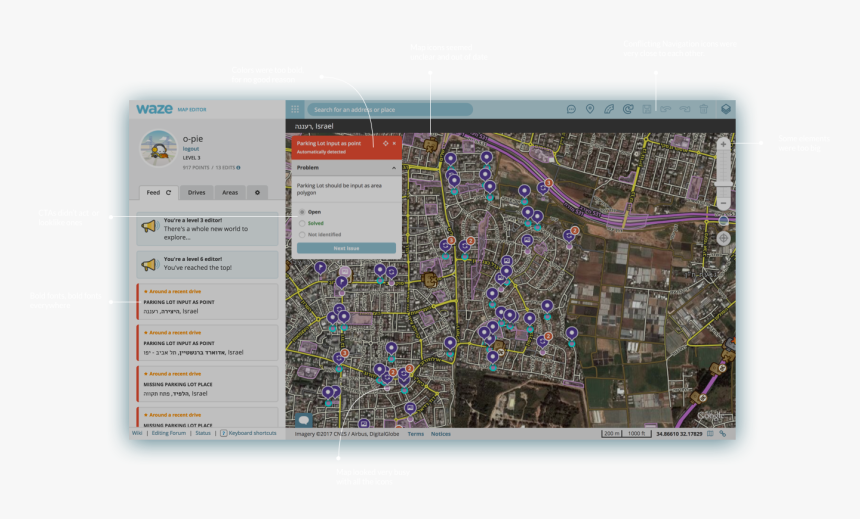This screenshot has width=860, height=519.
Task: Click the רעננה, Israel location bar text
Action: pos(314,126)
